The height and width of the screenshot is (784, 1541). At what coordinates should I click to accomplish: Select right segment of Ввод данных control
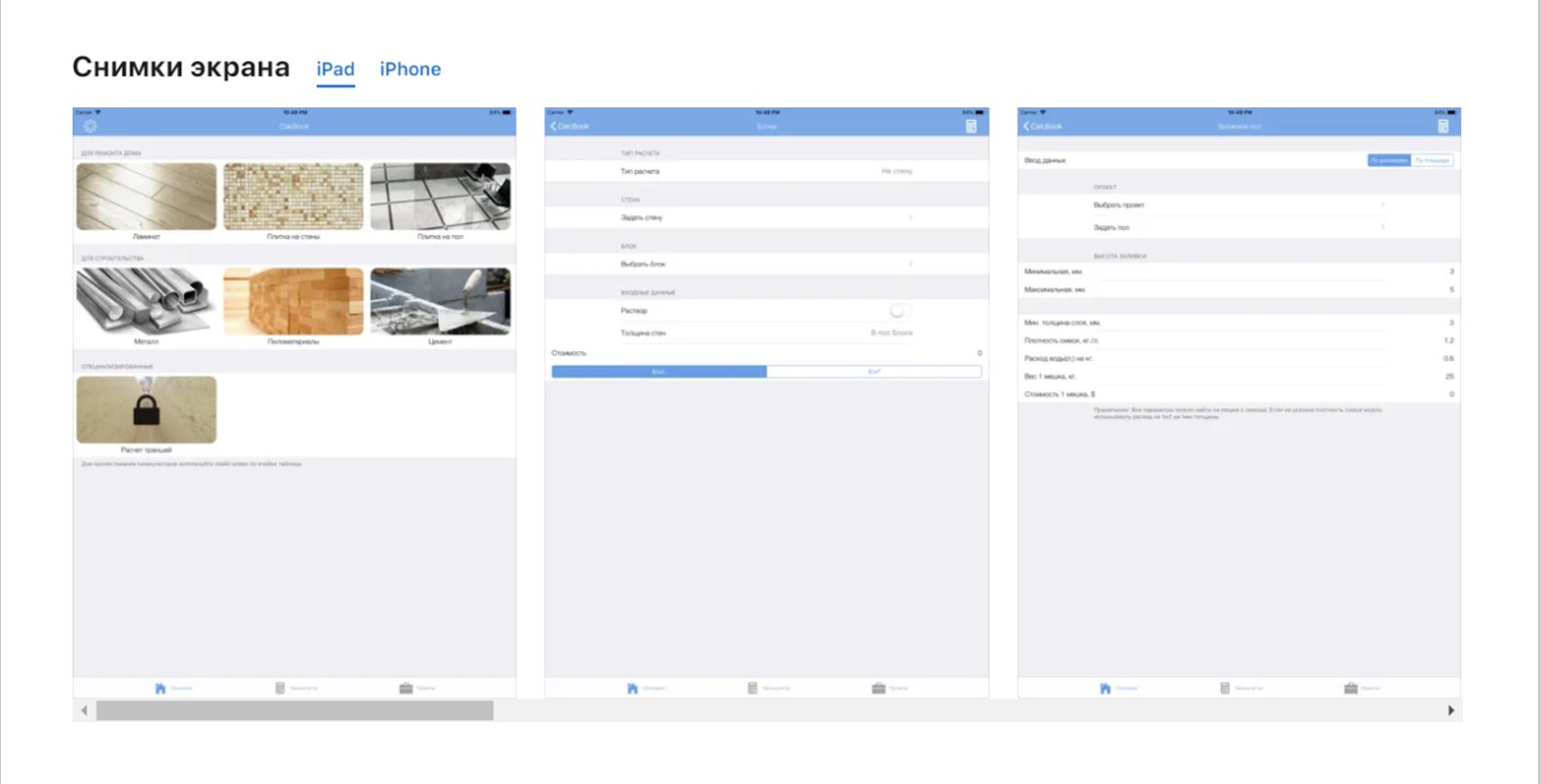1432,160
